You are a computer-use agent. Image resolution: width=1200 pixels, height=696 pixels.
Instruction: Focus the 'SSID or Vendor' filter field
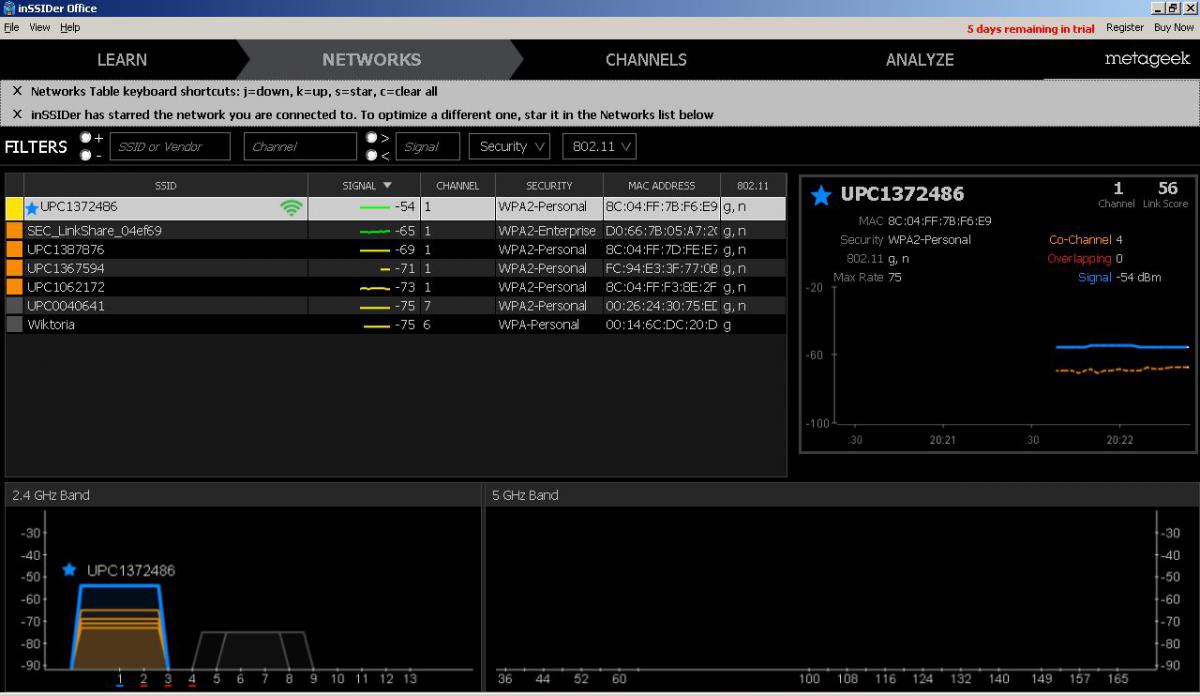pyautogui.click(x=170, y=146)
